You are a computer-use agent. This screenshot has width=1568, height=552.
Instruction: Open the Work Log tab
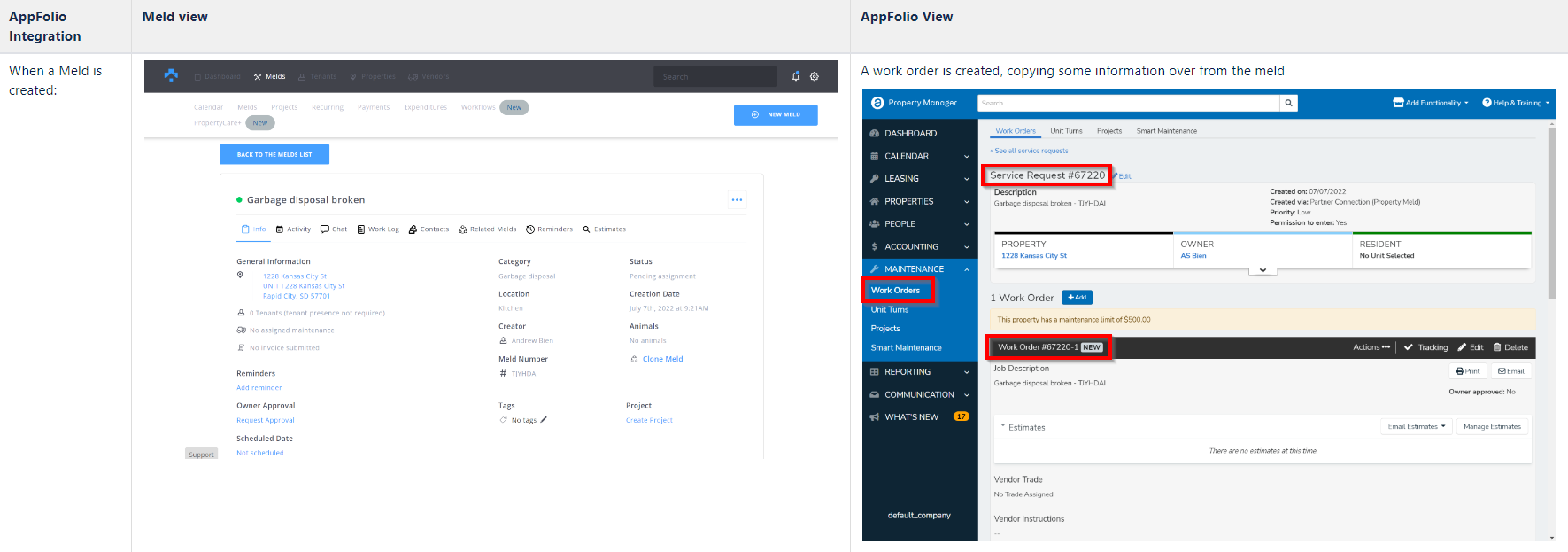pos(378,229)
